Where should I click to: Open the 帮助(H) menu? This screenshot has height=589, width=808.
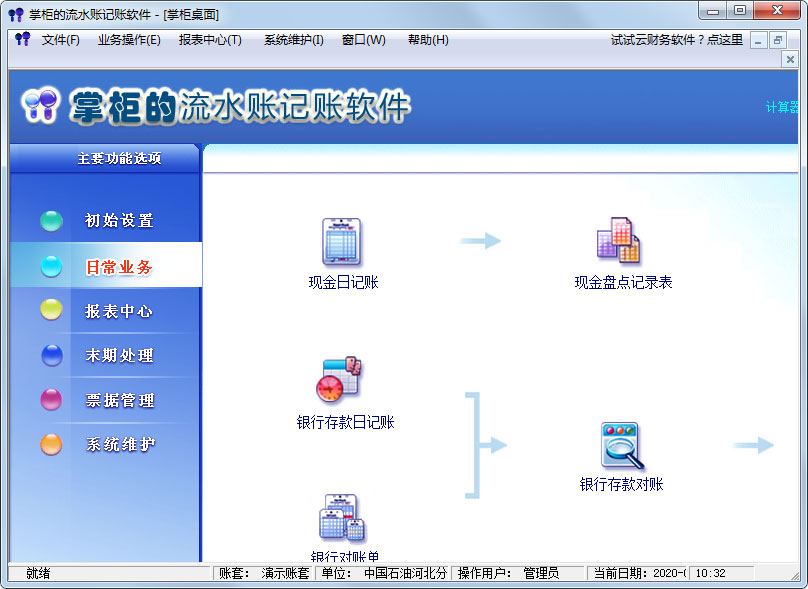pos(428,40)
